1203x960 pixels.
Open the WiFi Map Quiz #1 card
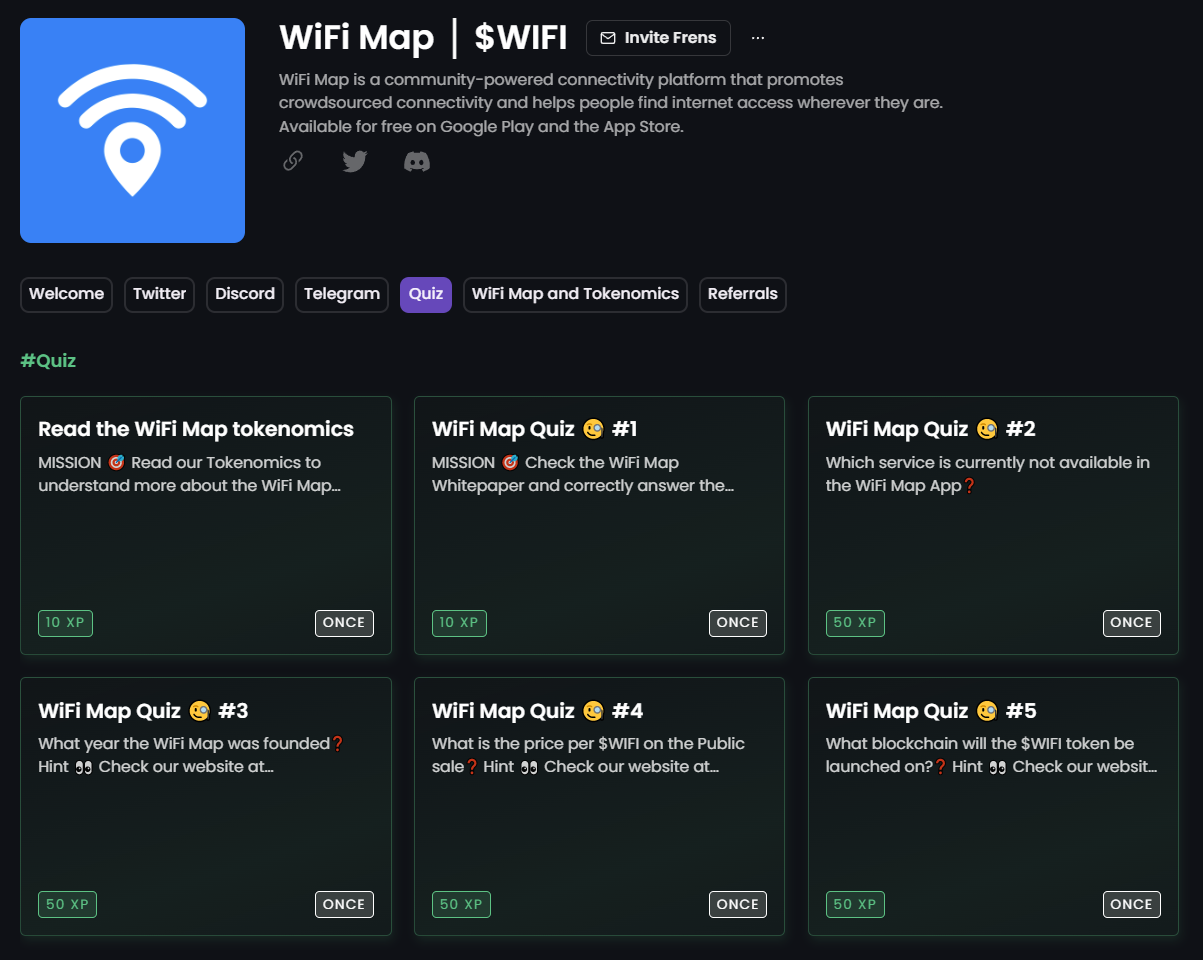pos(598,525)
